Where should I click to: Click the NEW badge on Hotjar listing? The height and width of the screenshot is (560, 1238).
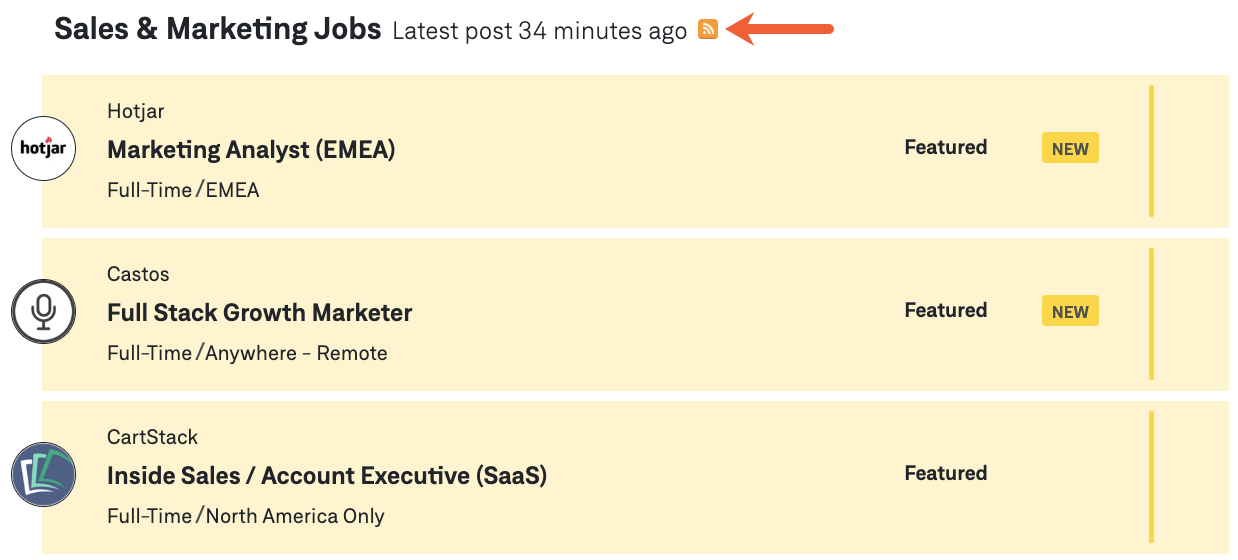point(1070,149)
